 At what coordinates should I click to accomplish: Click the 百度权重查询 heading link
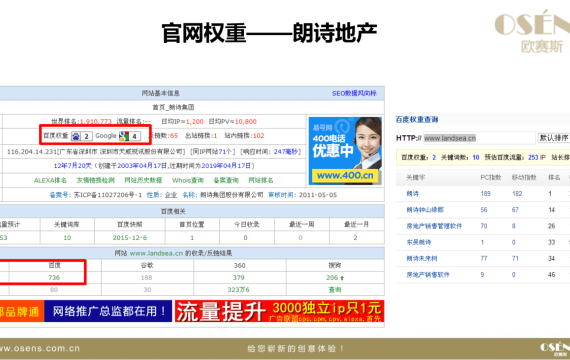pos(417,119)
